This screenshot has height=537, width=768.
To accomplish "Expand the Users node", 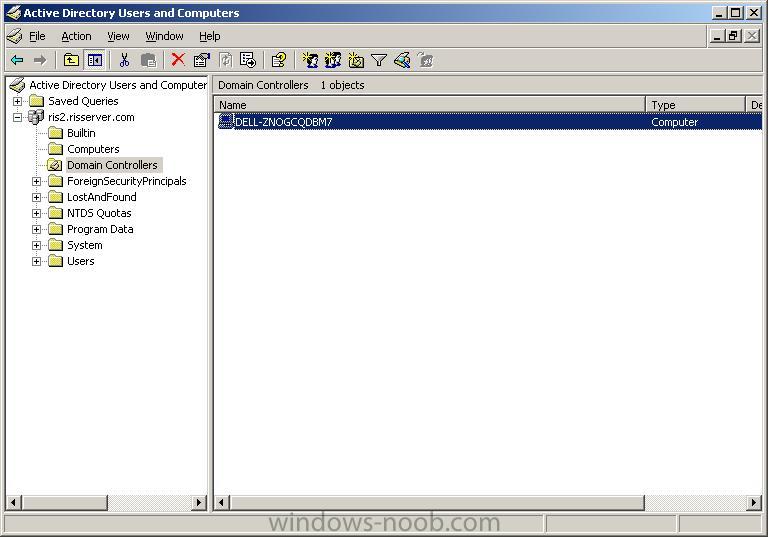I will 36,261.
